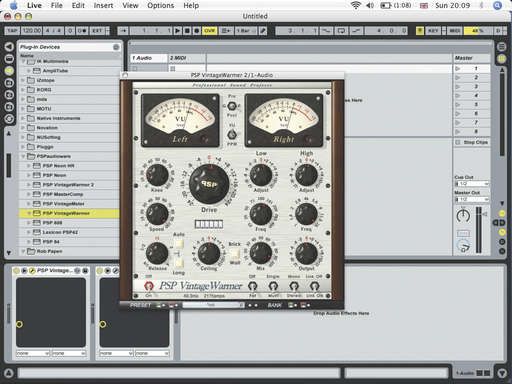Click the 120.00 tempo field
The image size is (512, 384).
tap(32, 31)
